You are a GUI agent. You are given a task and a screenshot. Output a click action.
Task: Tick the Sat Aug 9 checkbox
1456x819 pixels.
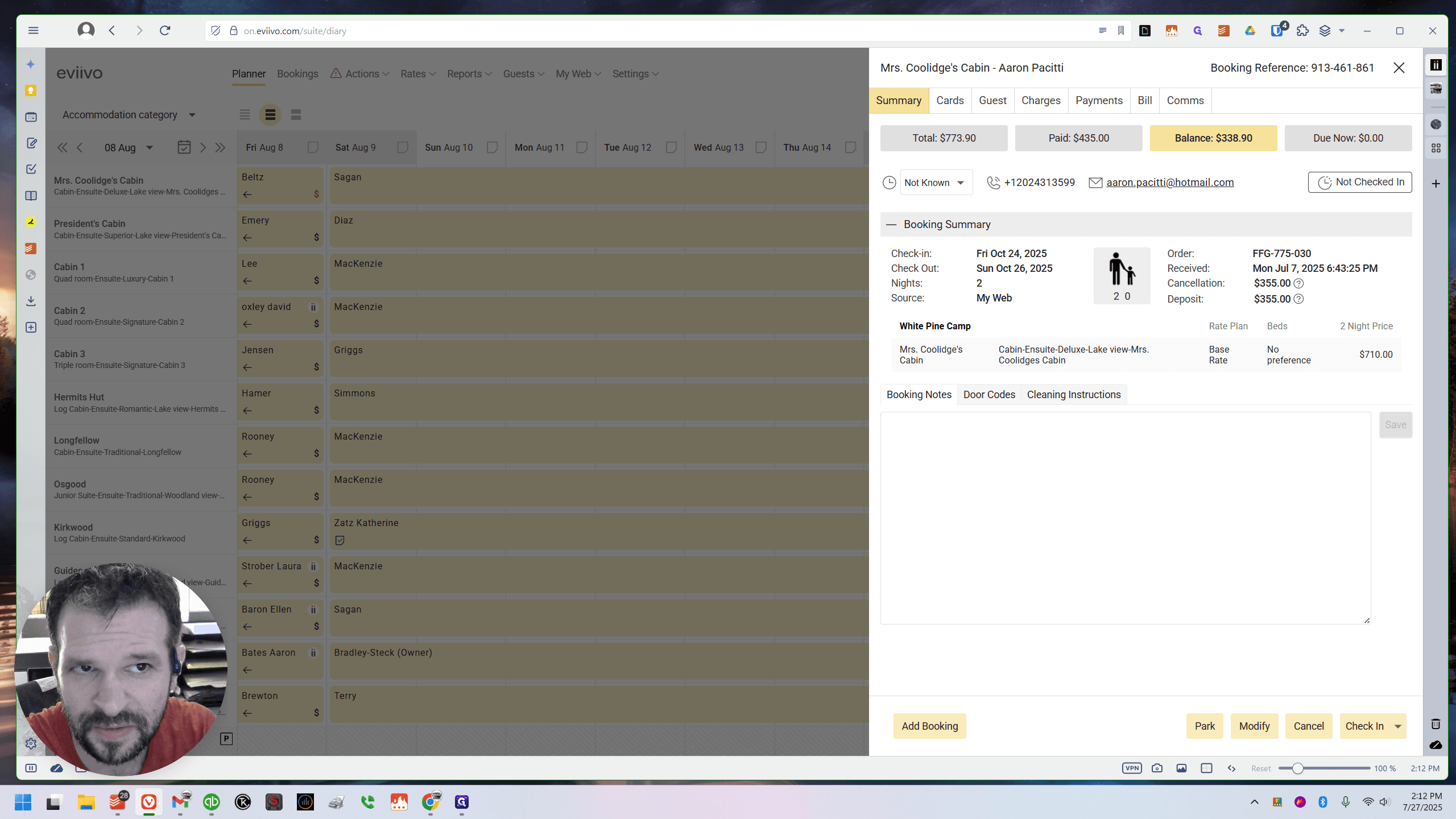click(x=403, y=147)
